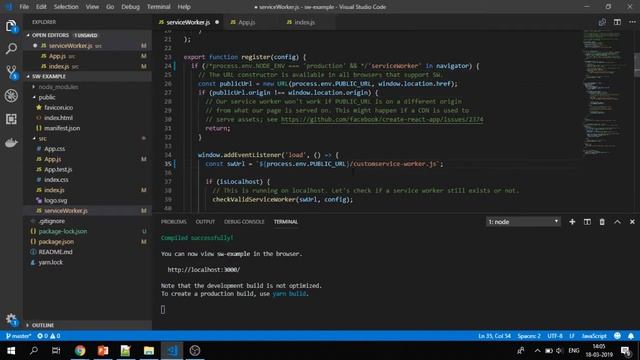Split the terminal panel
The width and height of the screenshot is (640, 360).
(587, 222)
